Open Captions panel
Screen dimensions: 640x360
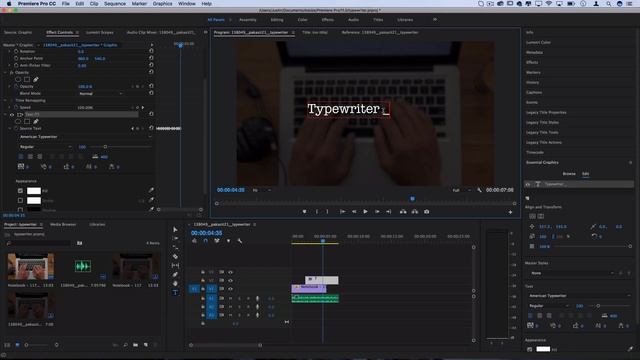[534, 92]
